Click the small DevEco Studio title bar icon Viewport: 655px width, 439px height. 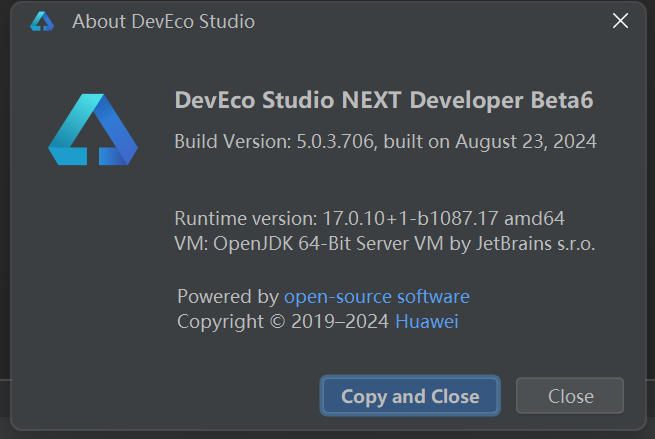(x=42, y=21)
